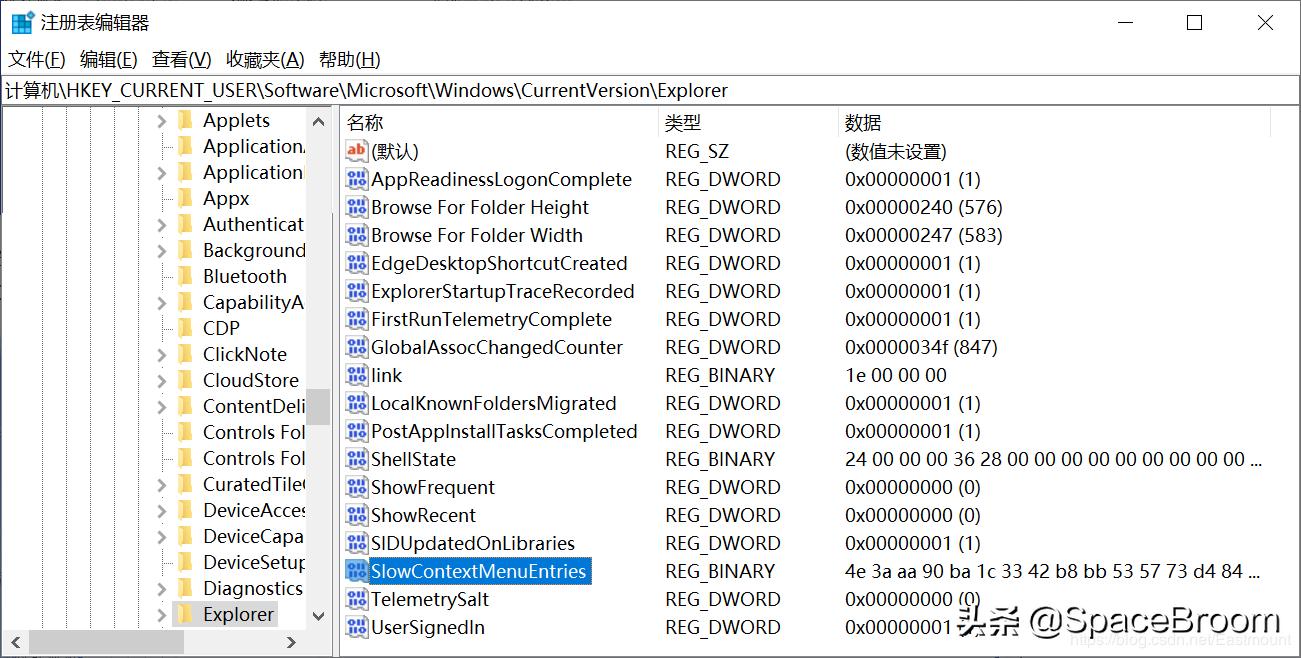The width and height of the screenshot is (1301, 658).
Task: Click the data 0x0000034f (847)
Action: pos(921,347)
